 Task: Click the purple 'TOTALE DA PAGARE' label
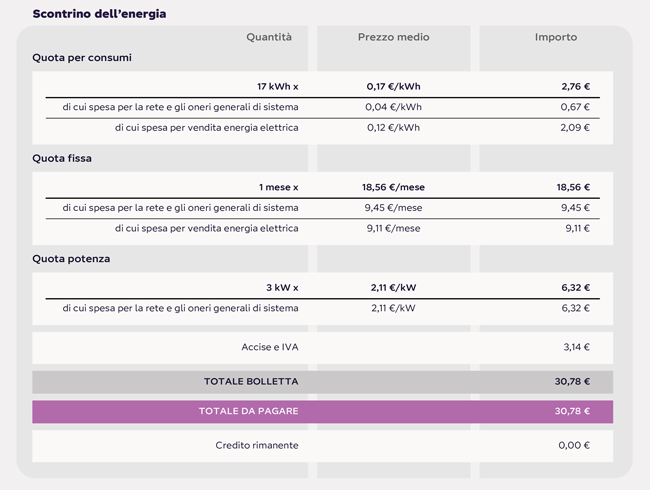click(x=248, y=411)
